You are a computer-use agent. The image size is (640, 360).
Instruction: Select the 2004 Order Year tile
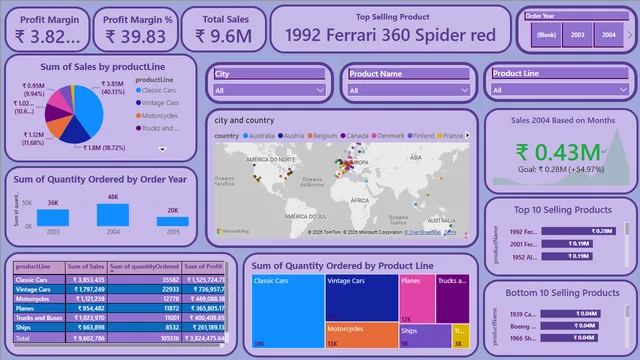pos(608,35)
